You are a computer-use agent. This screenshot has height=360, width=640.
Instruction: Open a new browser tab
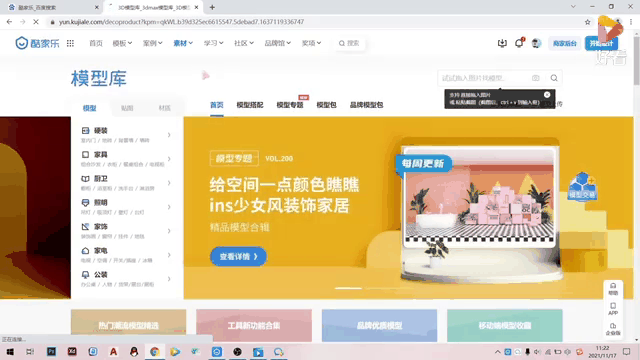coord(212,7)
